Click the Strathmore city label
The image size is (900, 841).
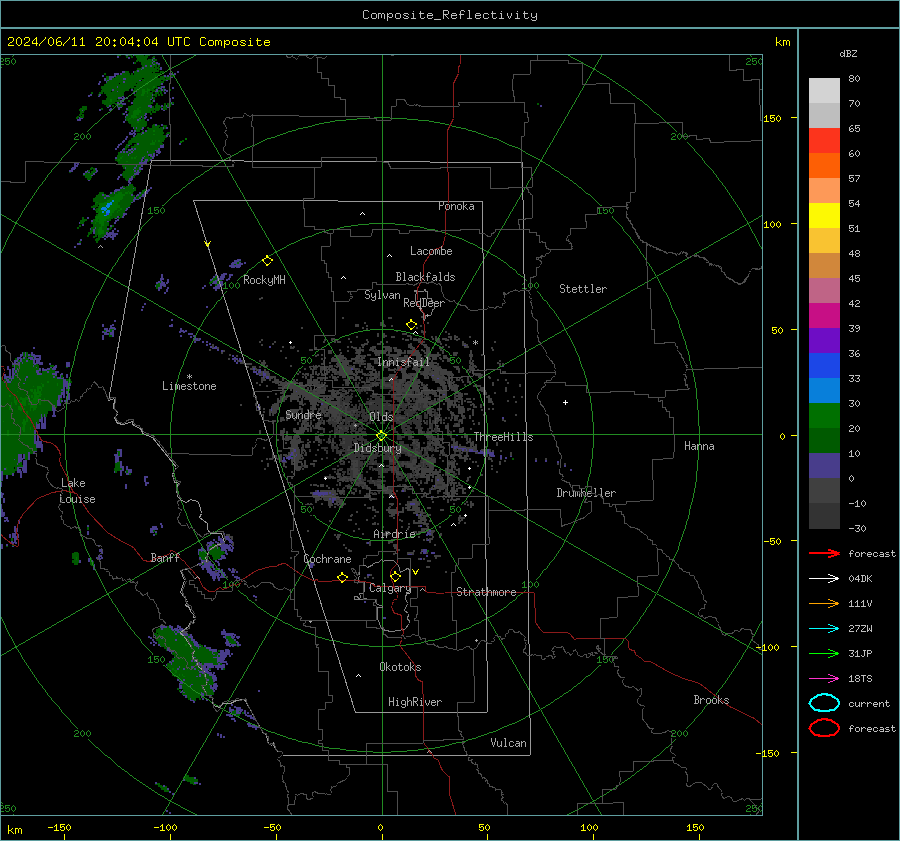click(x=486, y=592)
